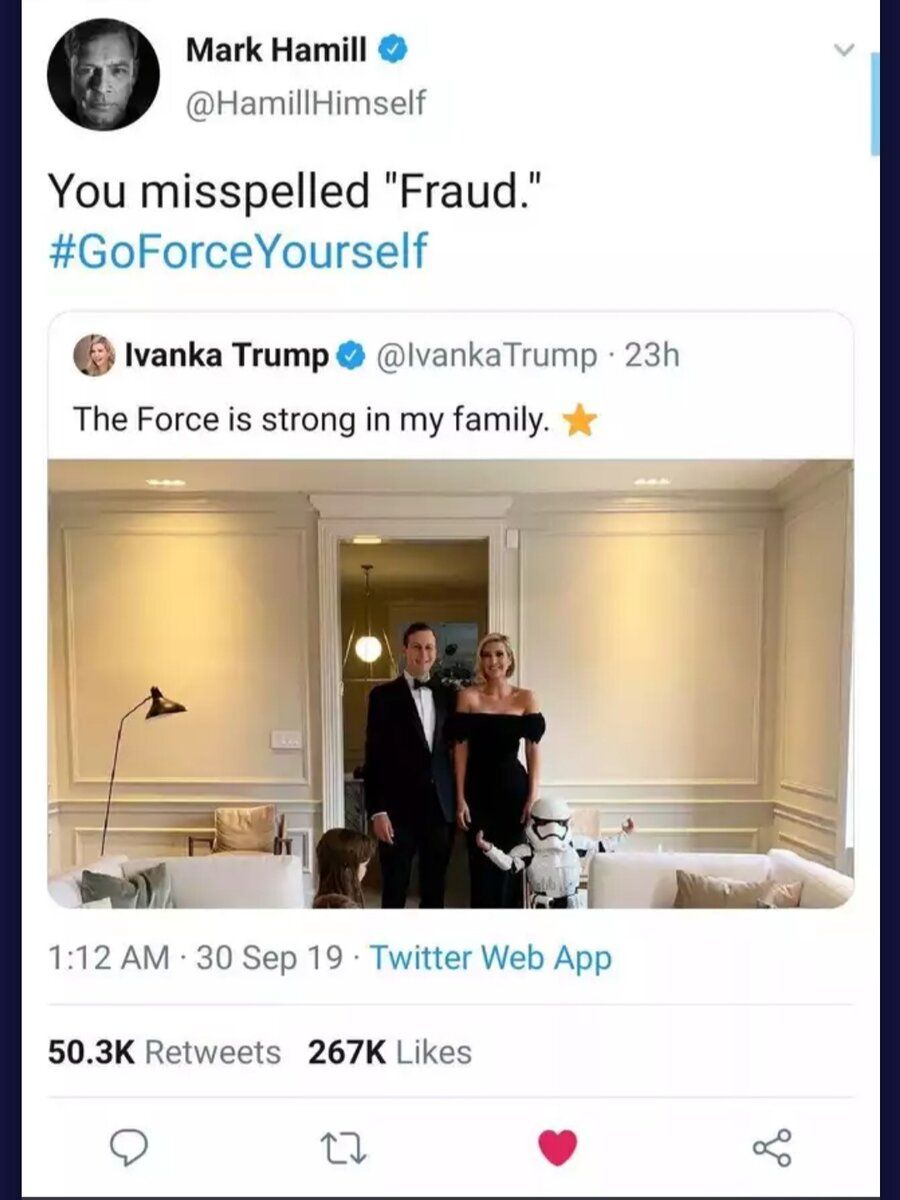Screen dimensions: 900x1200
Task: Open the share icon menu
Action: (x=772, y=1147)
